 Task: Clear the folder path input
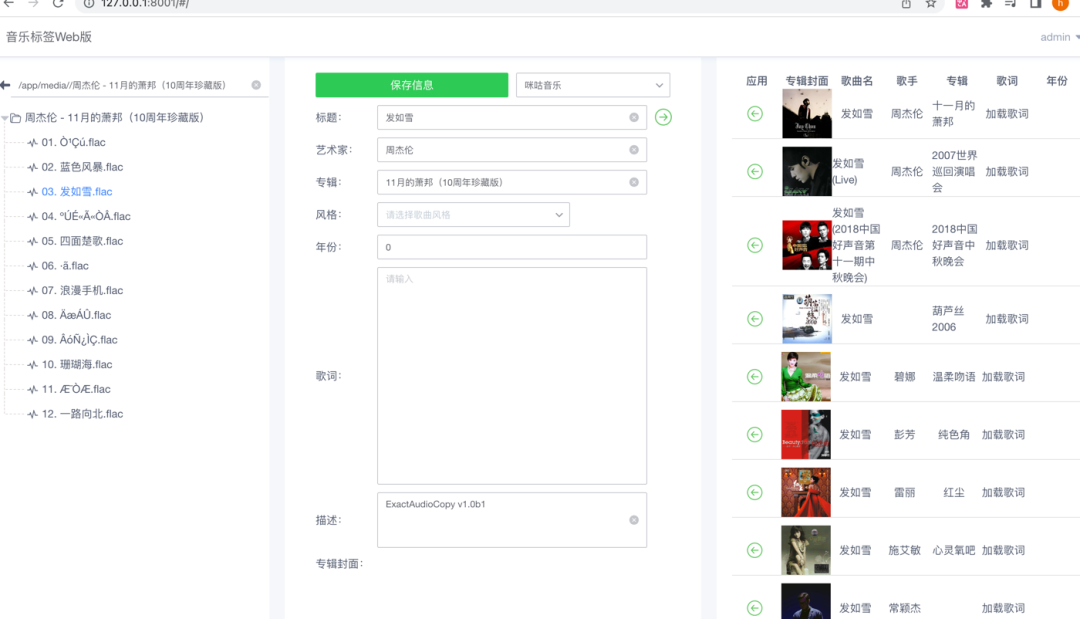tap(256, 85)
